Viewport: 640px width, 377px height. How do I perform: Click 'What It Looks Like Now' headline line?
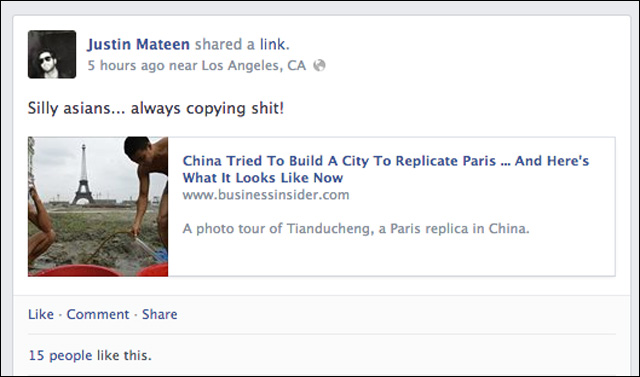(263, 177)
